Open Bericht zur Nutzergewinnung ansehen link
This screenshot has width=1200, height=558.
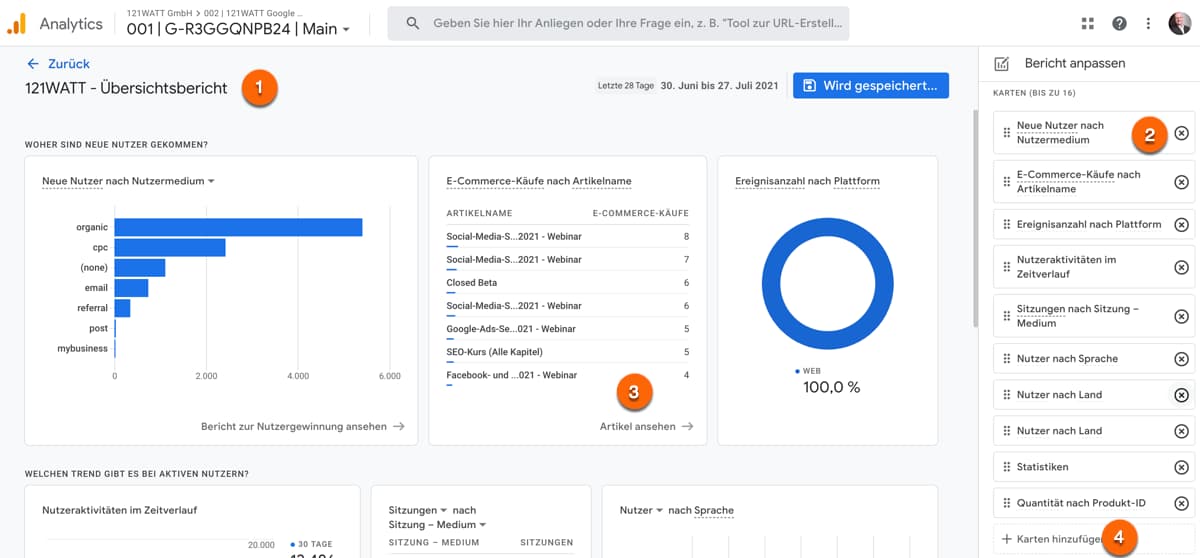303,426
